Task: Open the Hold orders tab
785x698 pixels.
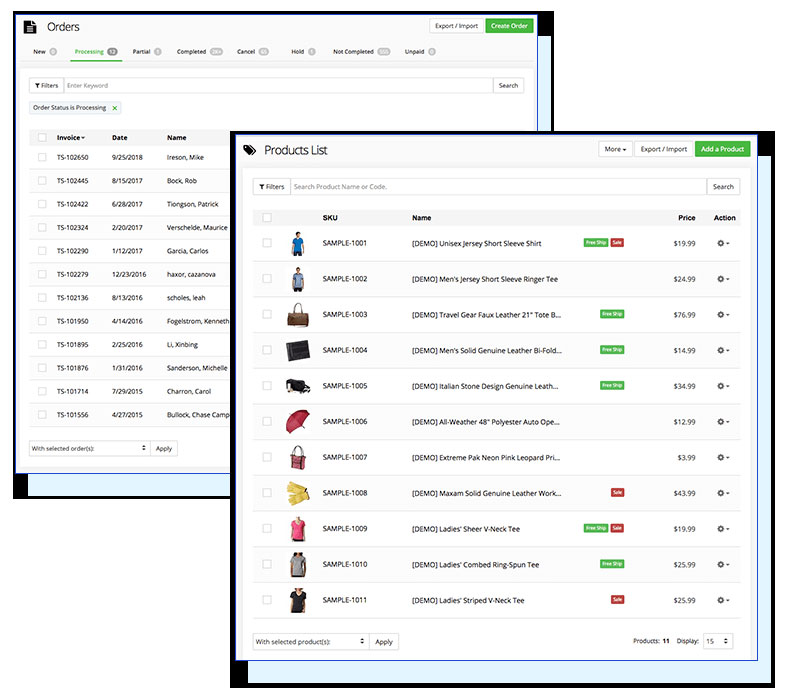Action: click(298, 51)
